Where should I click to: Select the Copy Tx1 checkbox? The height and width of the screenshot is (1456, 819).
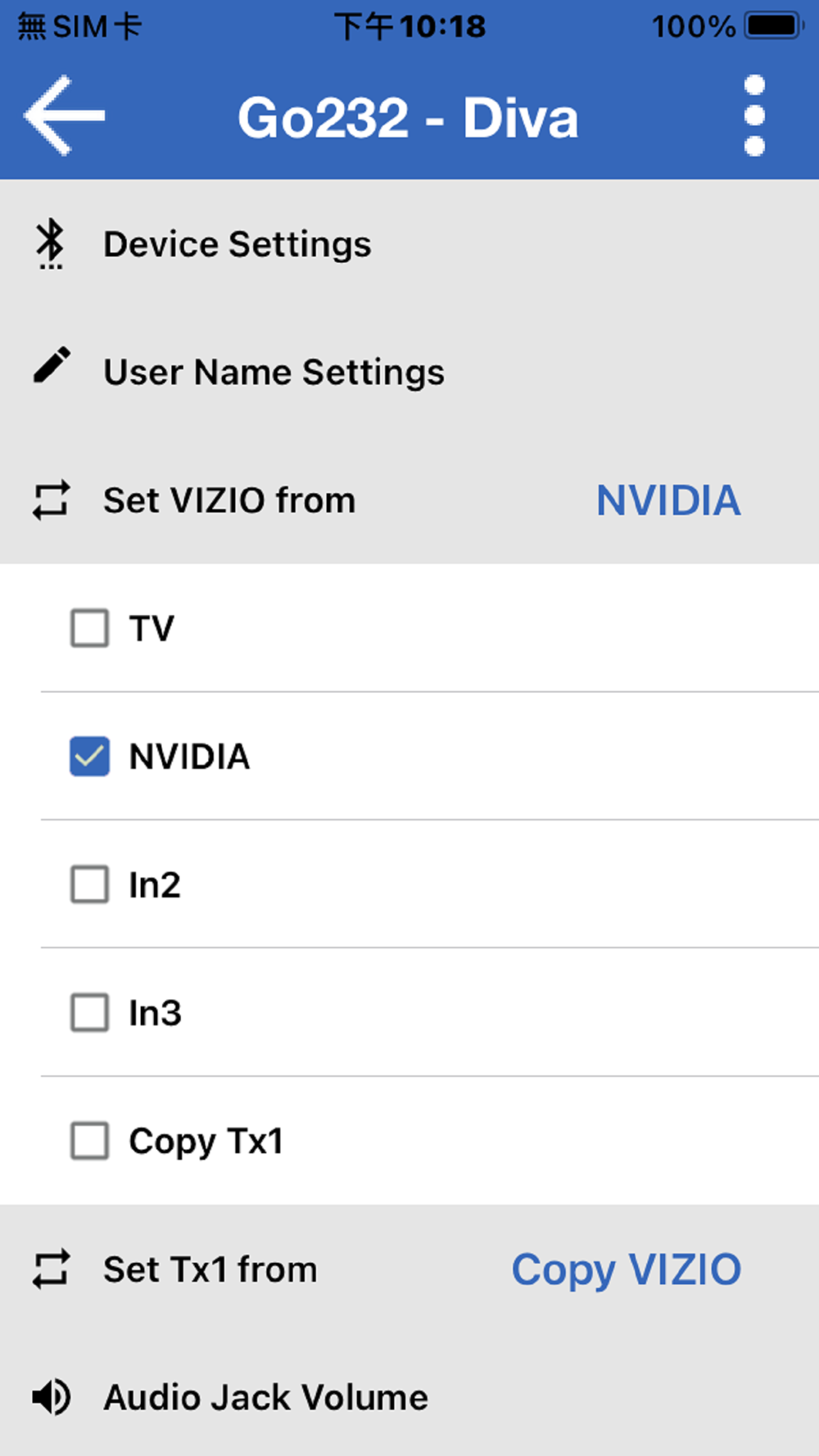pyautogui.click(x=90, y=1141)
